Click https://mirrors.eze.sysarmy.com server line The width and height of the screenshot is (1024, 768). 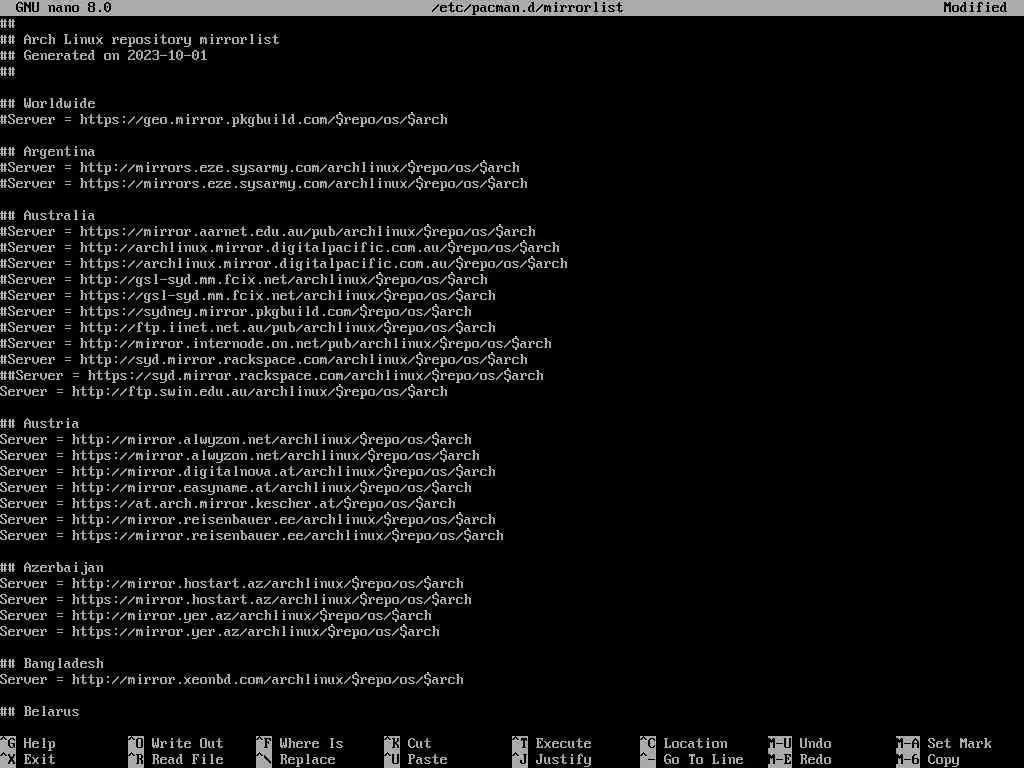(x=264, y=184)
